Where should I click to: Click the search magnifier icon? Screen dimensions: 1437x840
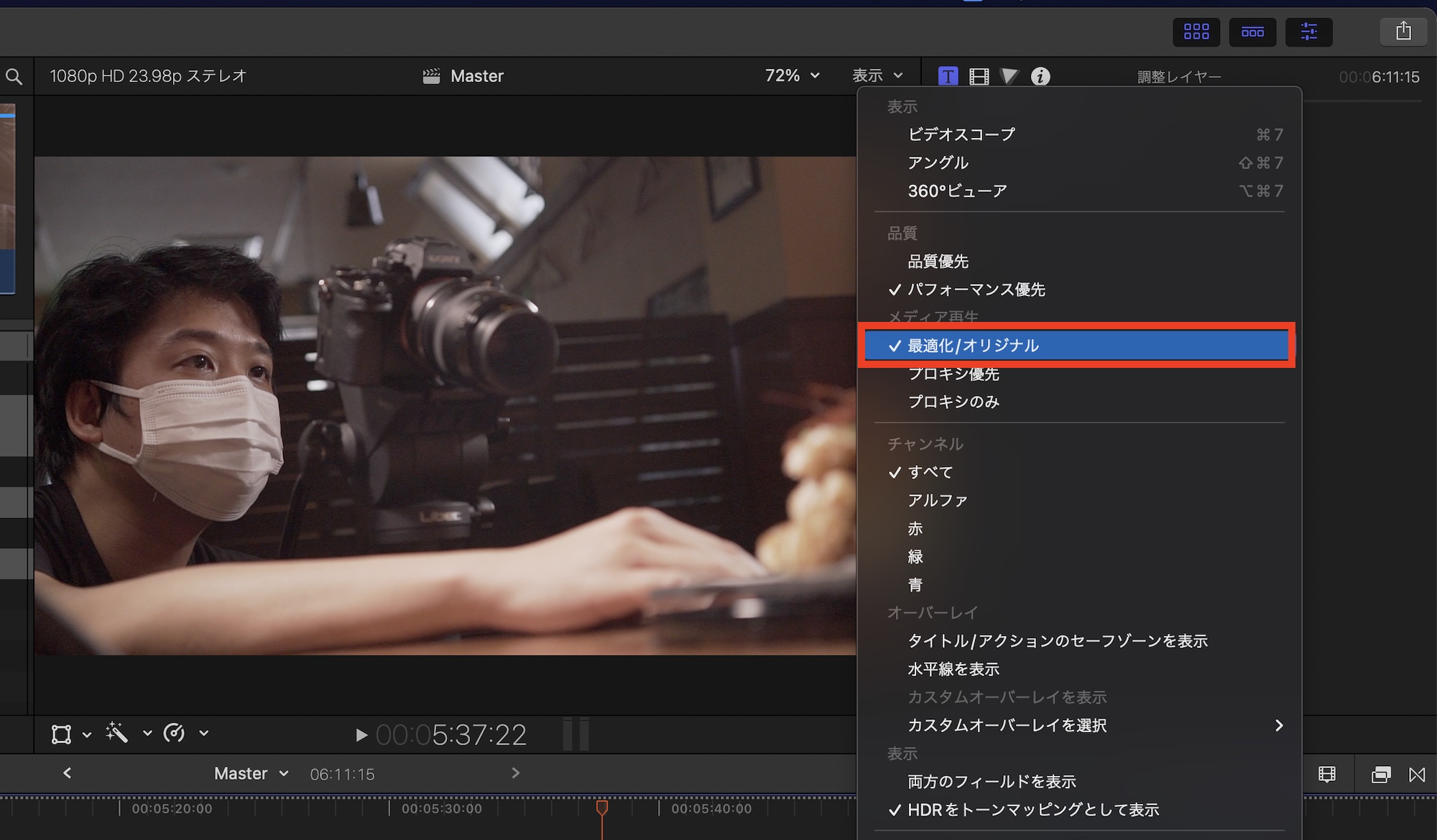14,76
